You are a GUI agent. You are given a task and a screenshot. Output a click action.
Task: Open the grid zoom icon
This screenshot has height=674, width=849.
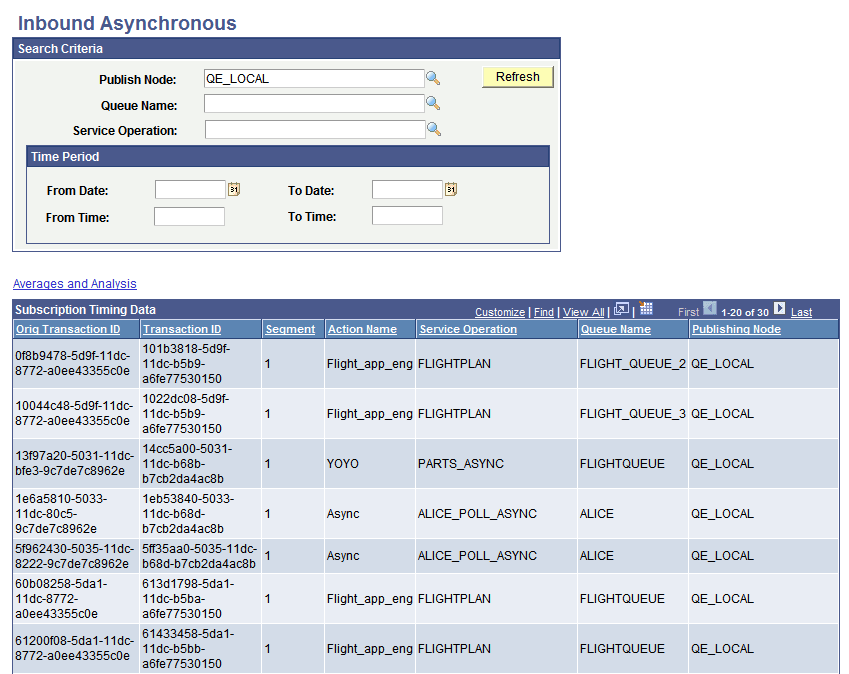622,309
